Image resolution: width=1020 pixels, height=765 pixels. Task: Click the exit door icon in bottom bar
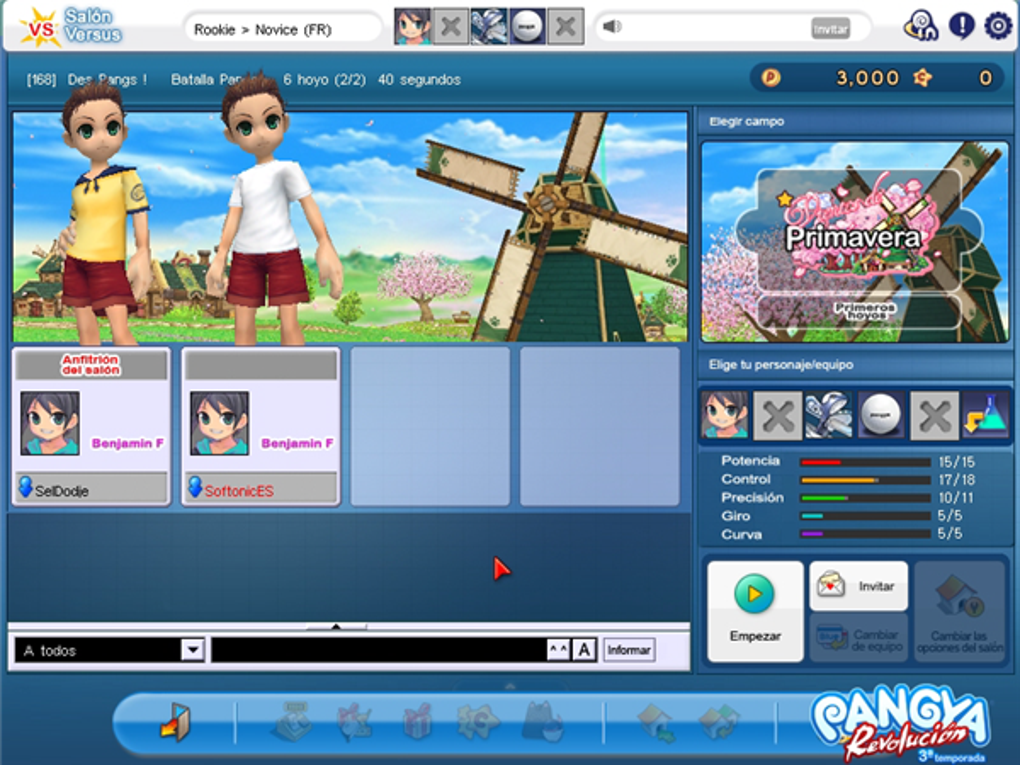176,722
